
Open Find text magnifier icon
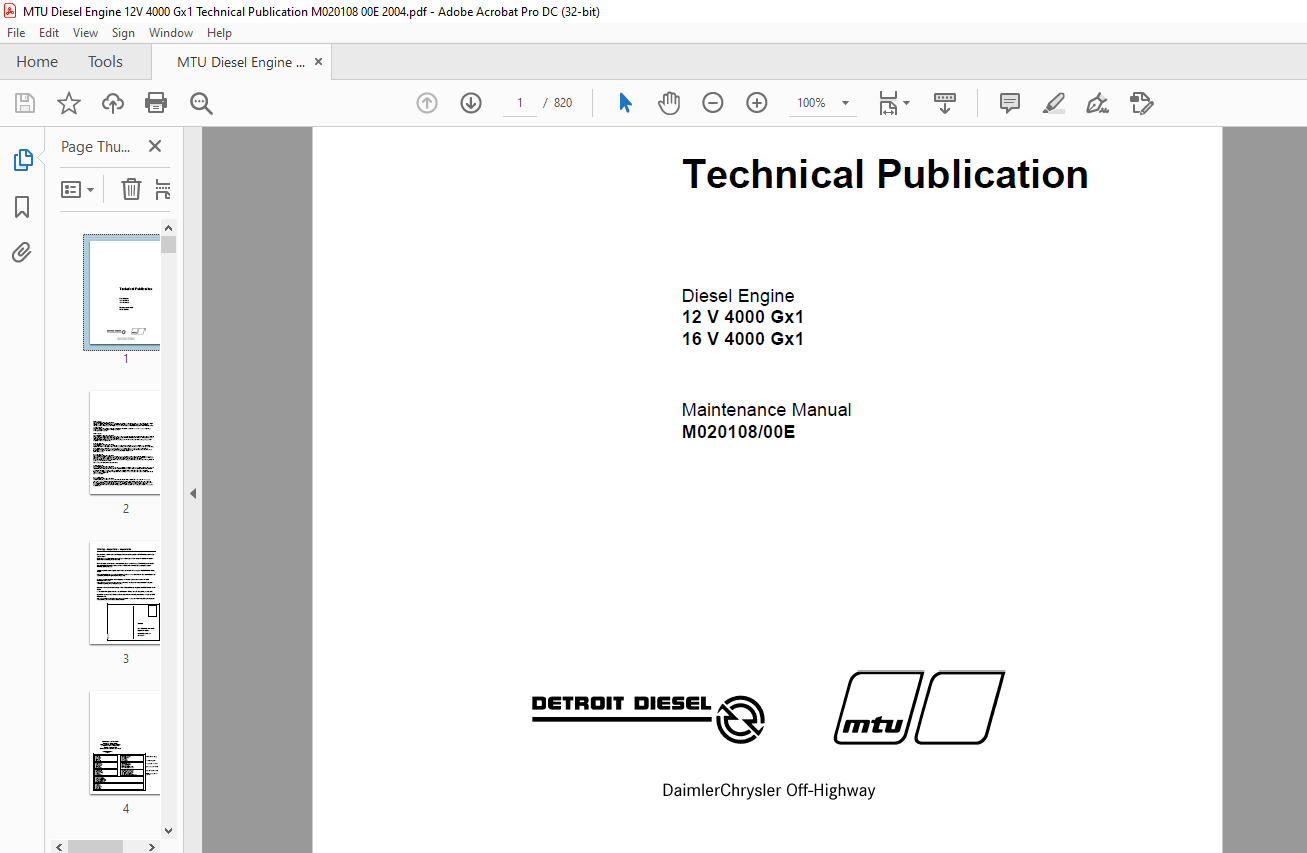(x=202, y=103)
